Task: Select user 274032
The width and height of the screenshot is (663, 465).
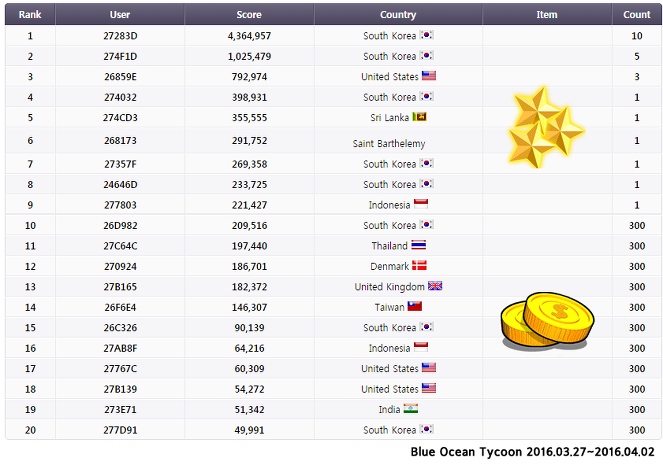Action: [121, 97]
